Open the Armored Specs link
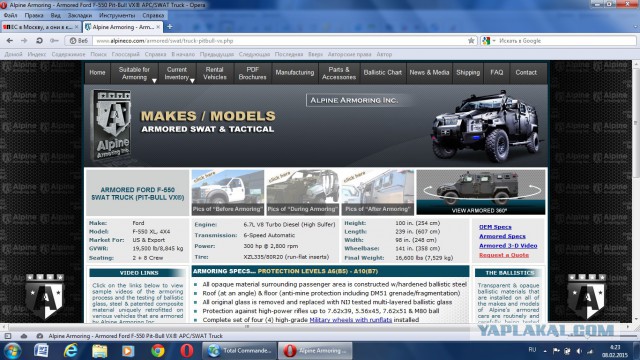The width and height of the screenshot is (640, 360). [x=502, y=236]
